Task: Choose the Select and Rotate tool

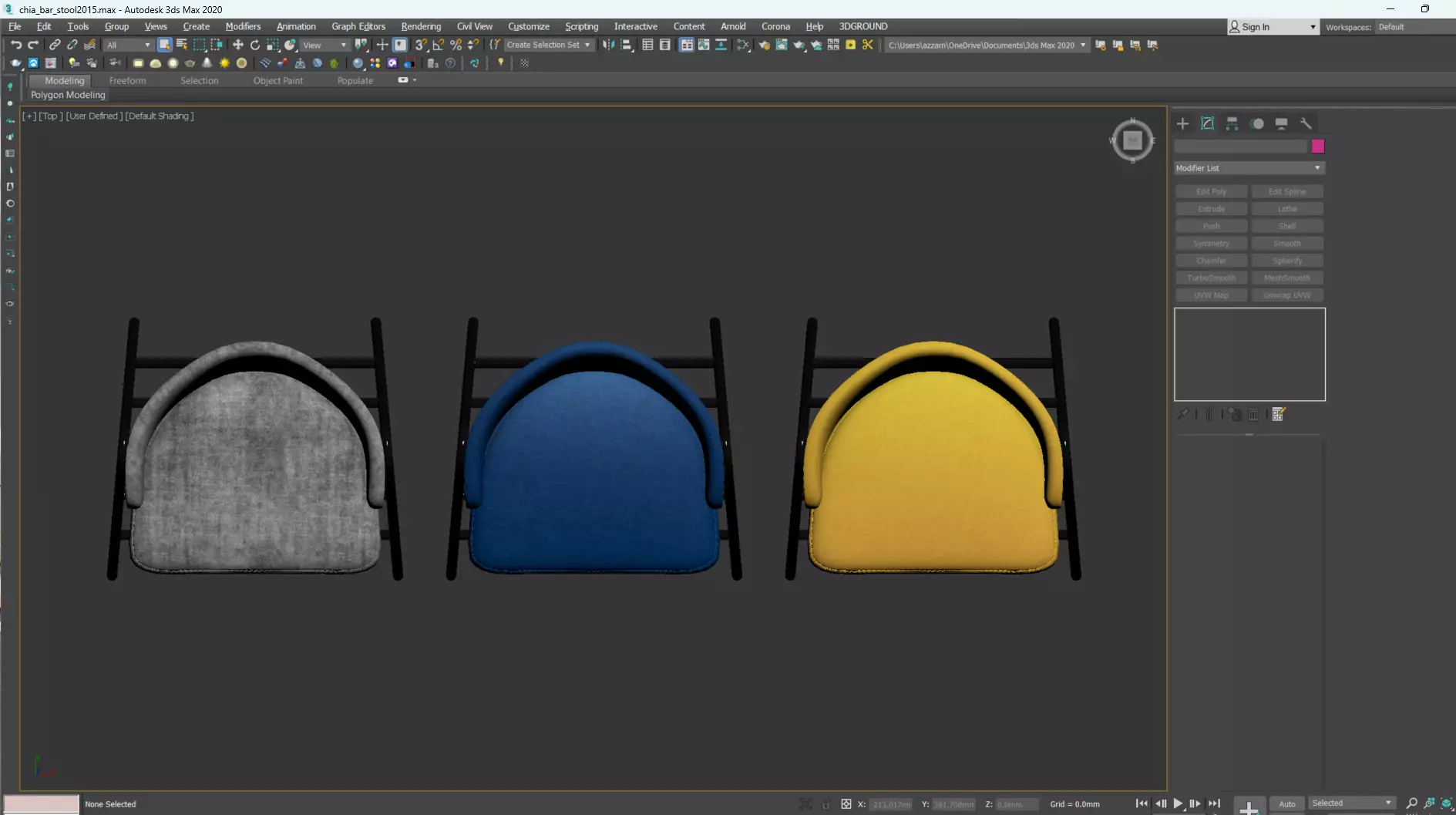Action: [x=255, y=45]
